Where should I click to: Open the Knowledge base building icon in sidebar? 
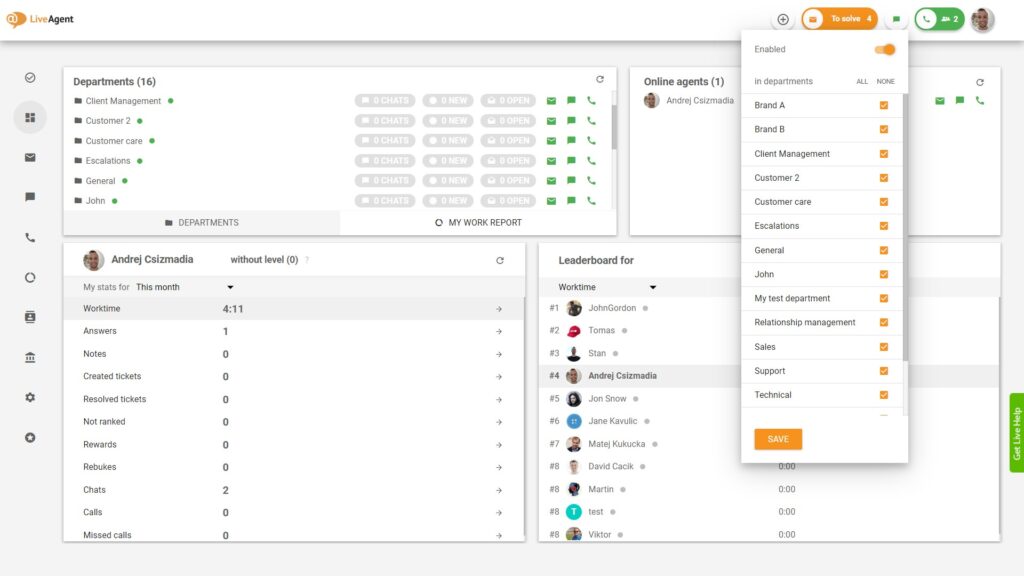[30, 357]
